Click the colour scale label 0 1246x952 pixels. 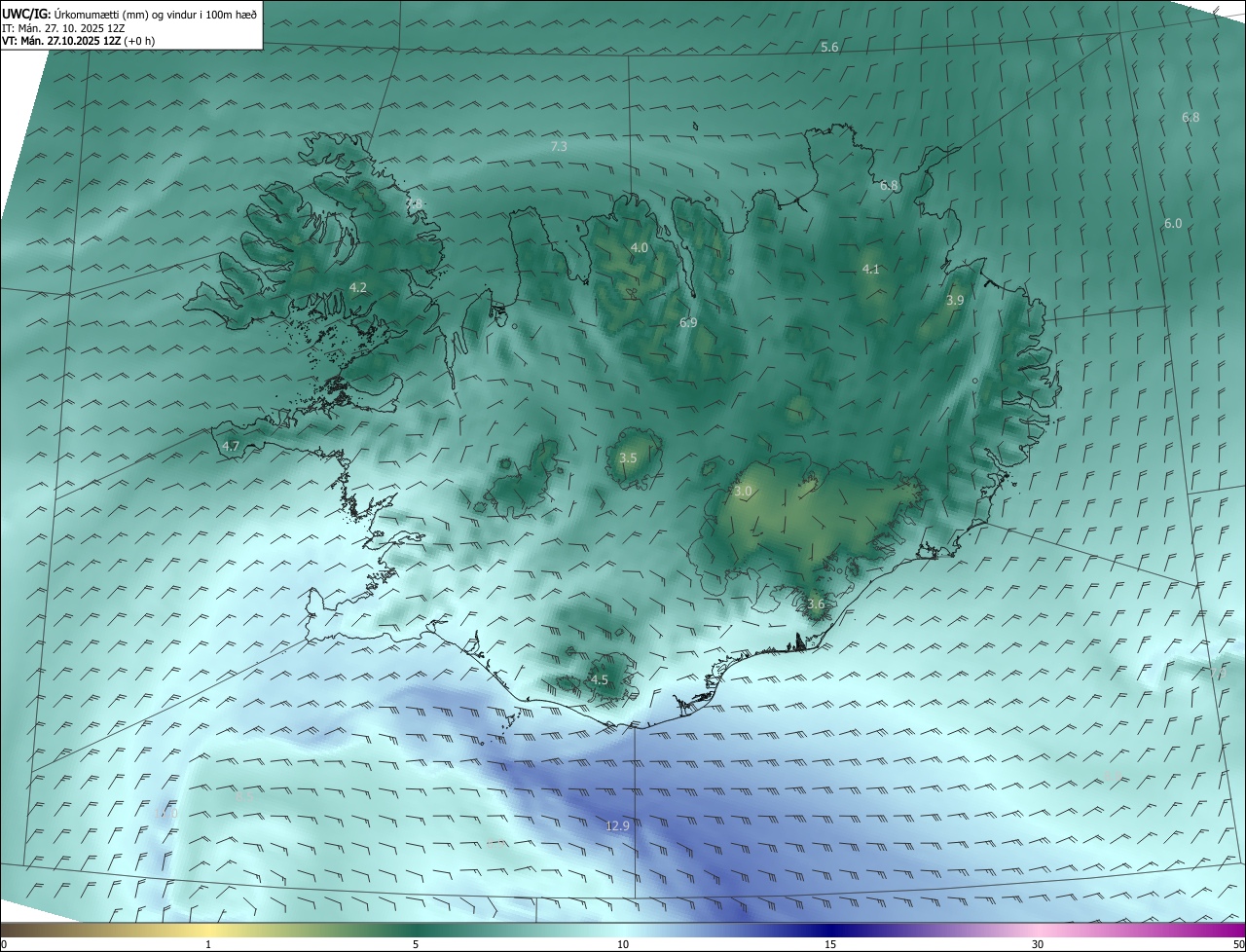coord(4,944)
